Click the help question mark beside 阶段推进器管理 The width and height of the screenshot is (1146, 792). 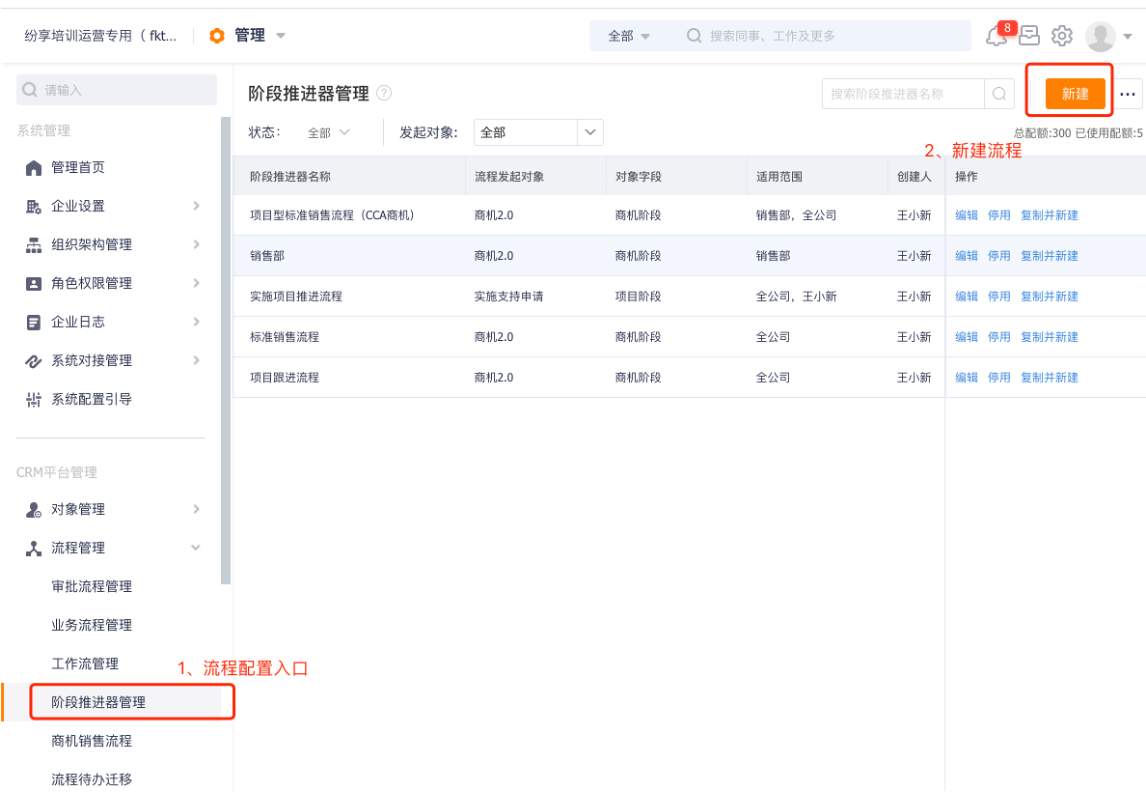[384, 93]
